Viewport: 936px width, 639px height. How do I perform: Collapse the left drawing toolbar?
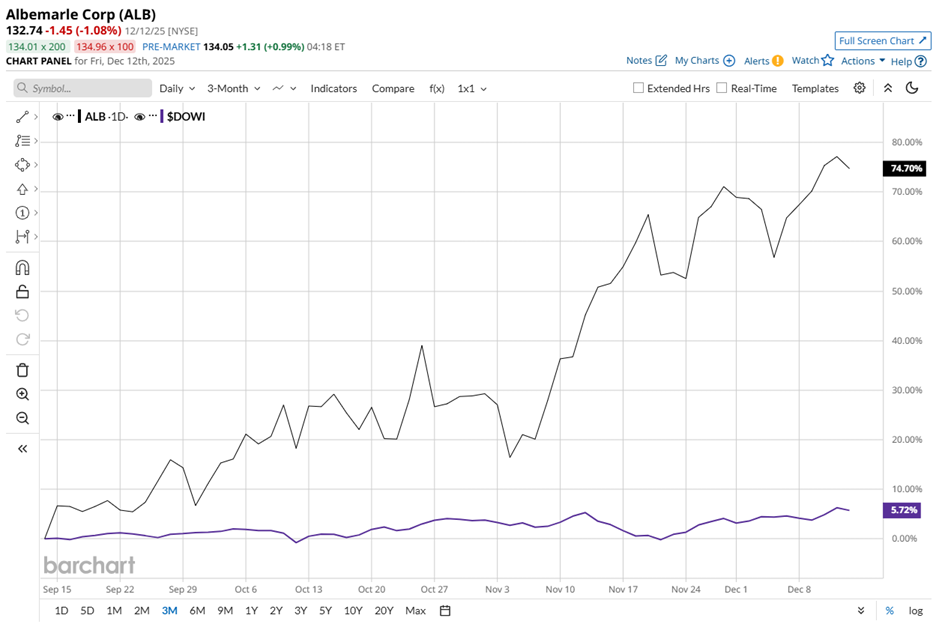(22, 449)
